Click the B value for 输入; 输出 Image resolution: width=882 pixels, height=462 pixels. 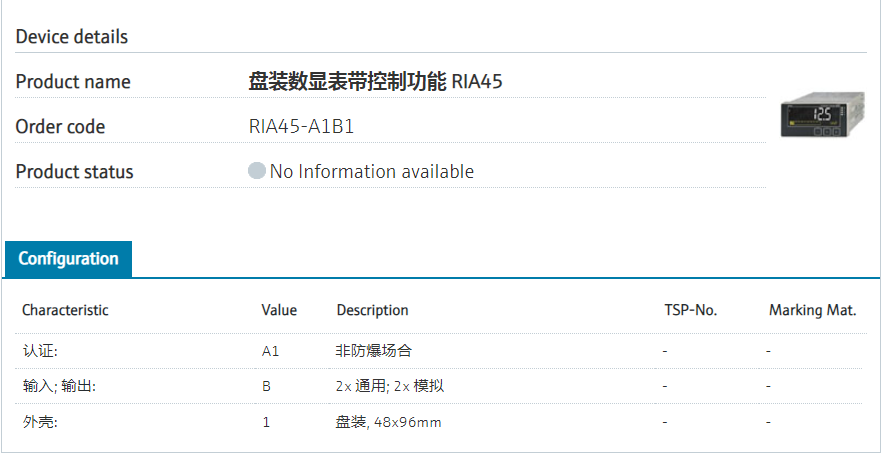point(266,386)
